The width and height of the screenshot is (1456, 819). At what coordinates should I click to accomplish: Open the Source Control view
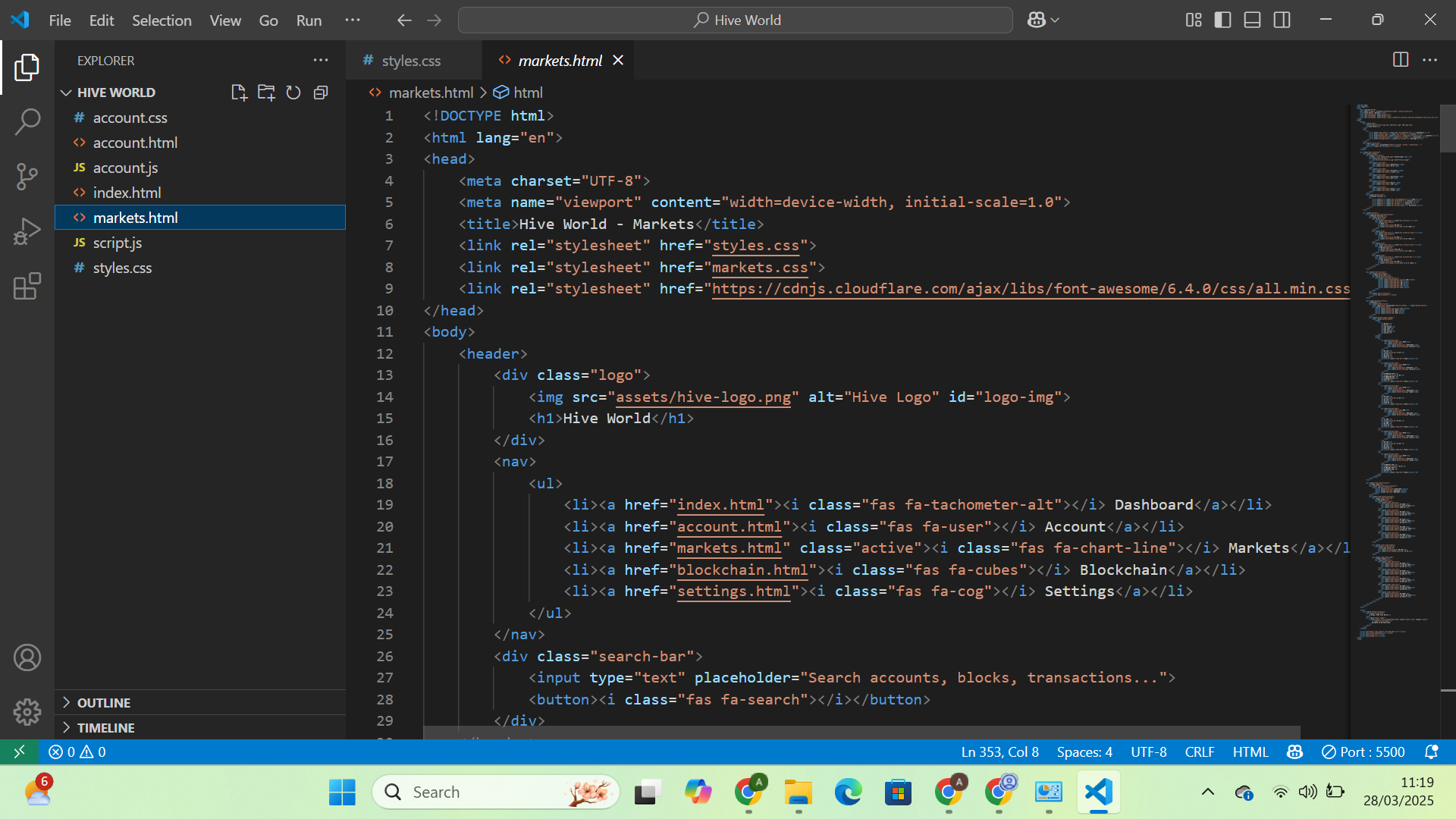click(27, 176)
